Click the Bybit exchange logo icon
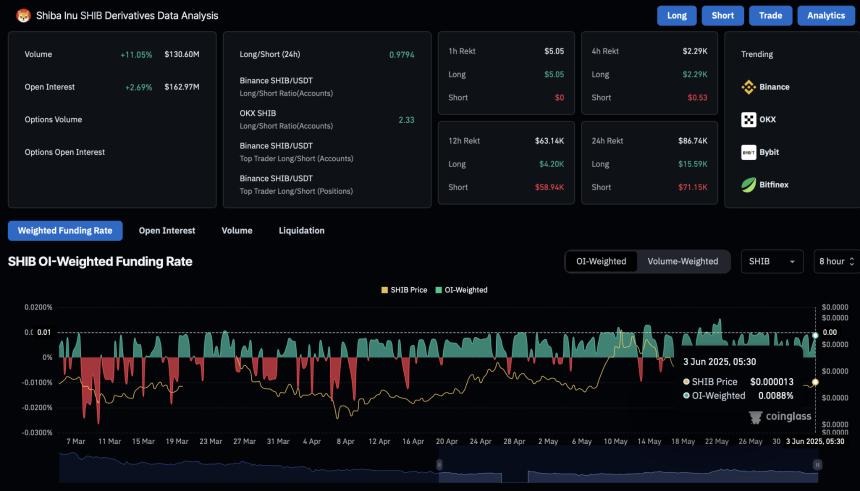The height and width of the screenshot is (491, 860). point(748,152)
